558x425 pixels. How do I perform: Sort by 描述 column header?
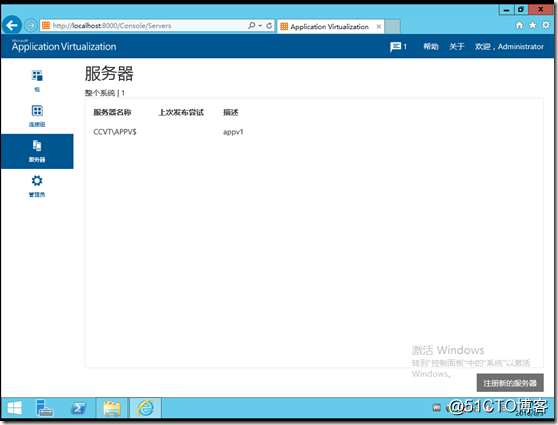[x=231, y=112]
